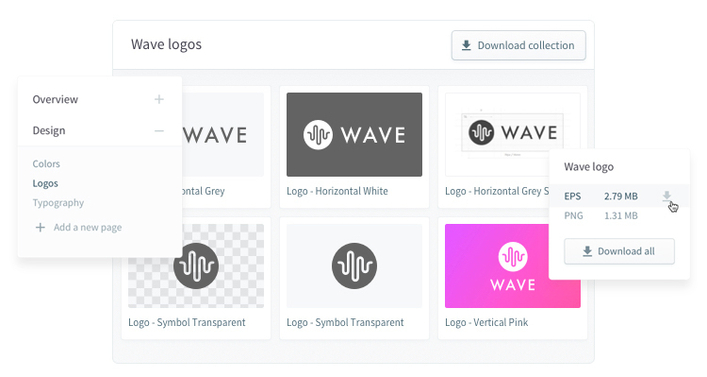Image resolution: width=707 pixels, height=377 pixels.
Task: Open the middle Symbol Transparent grey thumbnail
Action: pos(354,266)
